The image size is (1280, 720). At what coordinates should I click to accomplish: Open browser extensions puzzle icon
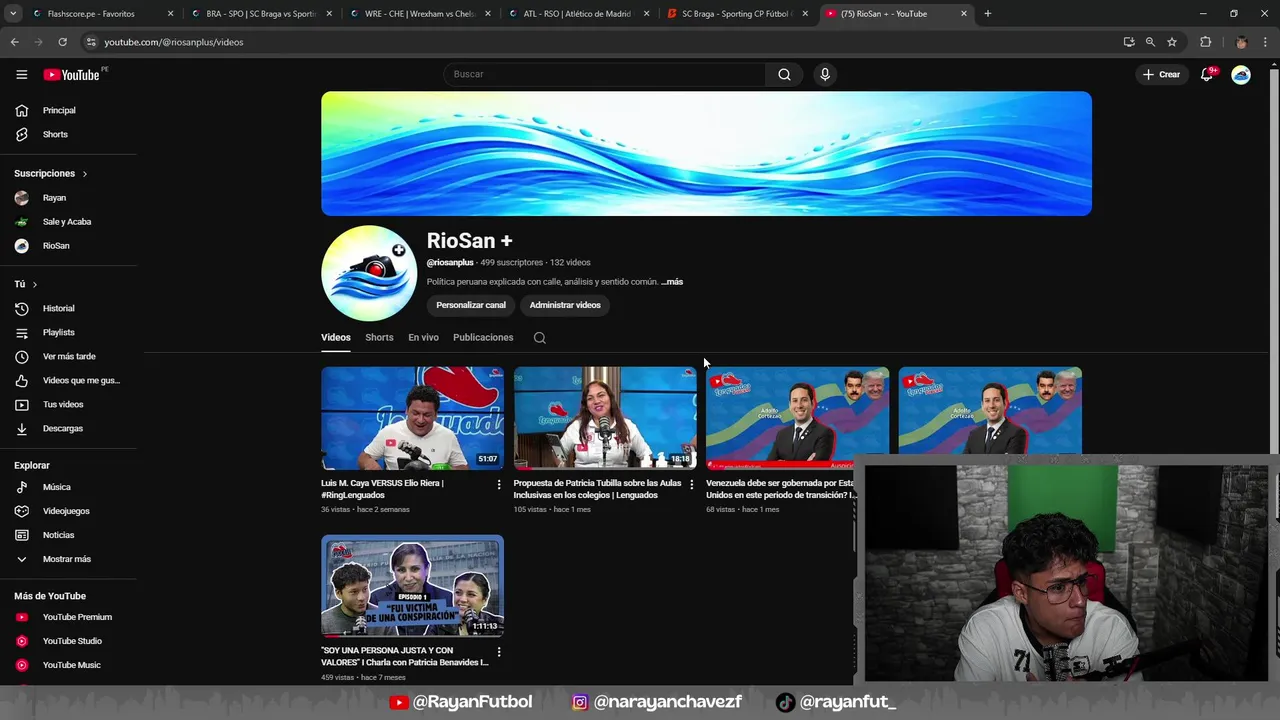1205,42
